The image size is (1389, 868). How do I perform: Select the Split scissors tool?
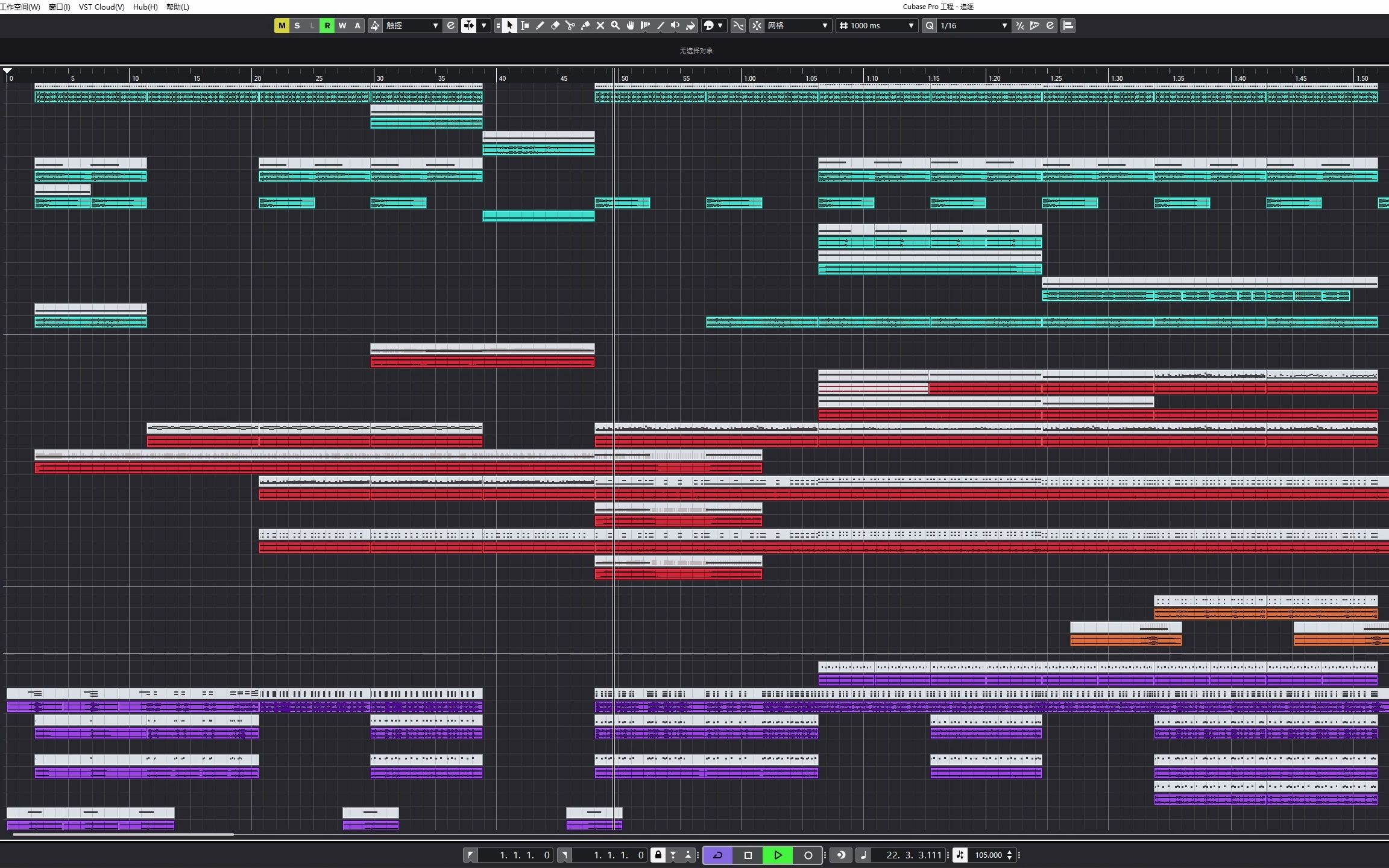[x=570, y=25]
